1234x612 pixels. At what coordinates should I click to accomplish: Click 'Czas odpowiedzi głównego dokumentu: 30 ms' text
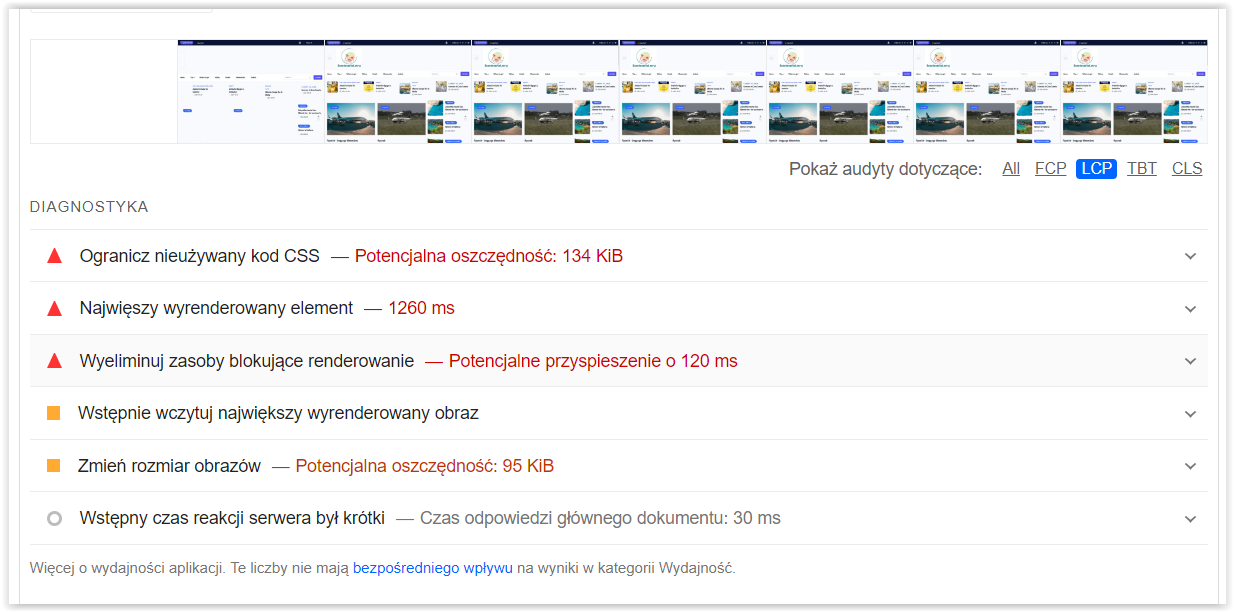point(600,518)
